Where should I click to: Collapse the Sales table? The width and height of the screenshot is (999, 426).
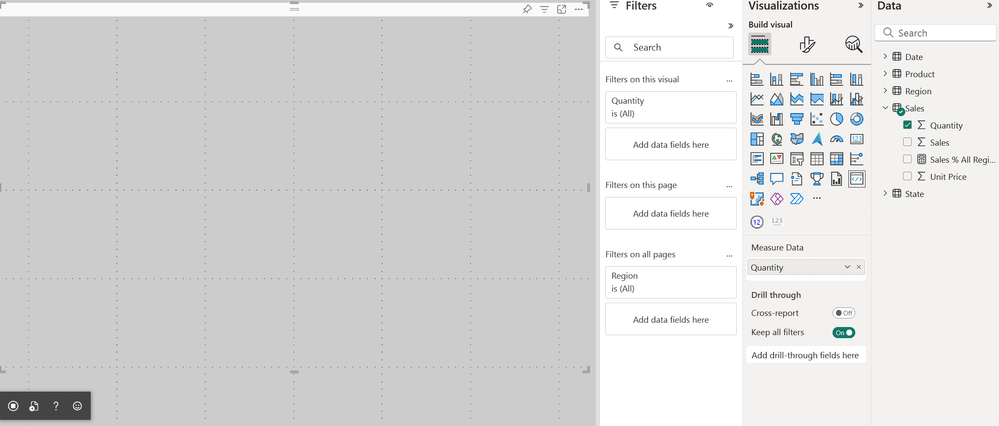tap(885, 108)
